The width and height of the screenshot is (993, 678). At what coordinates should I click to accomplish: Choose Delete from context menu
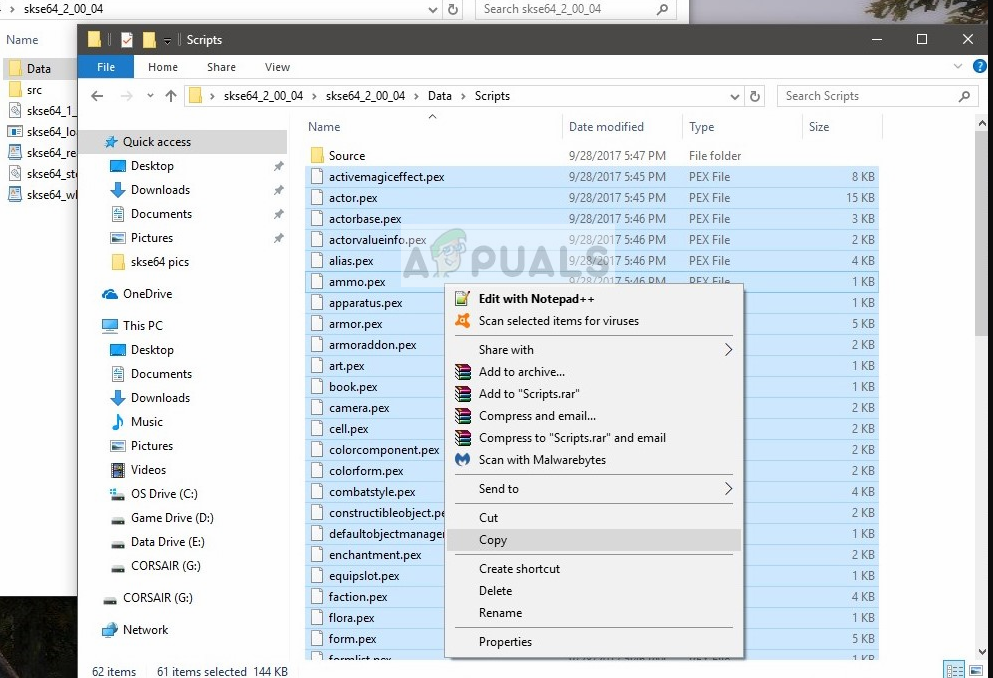[593, 591]
